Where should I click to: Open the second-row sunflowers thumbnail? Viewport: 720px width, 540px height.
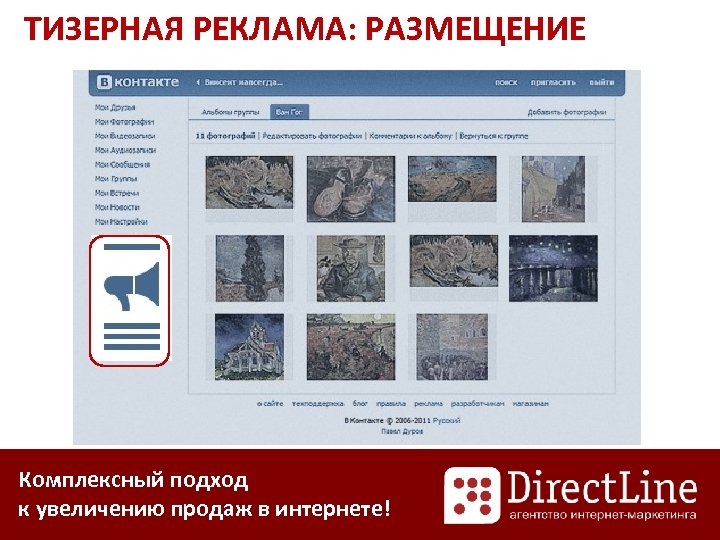click(x=454, y=261)
